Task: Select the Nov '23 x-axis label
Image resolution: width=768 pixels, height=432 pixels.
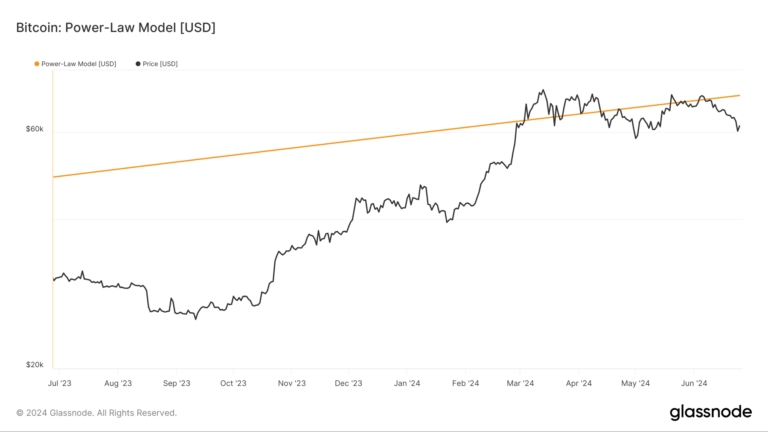Action: pyautogui.click(x=291, y=383)
